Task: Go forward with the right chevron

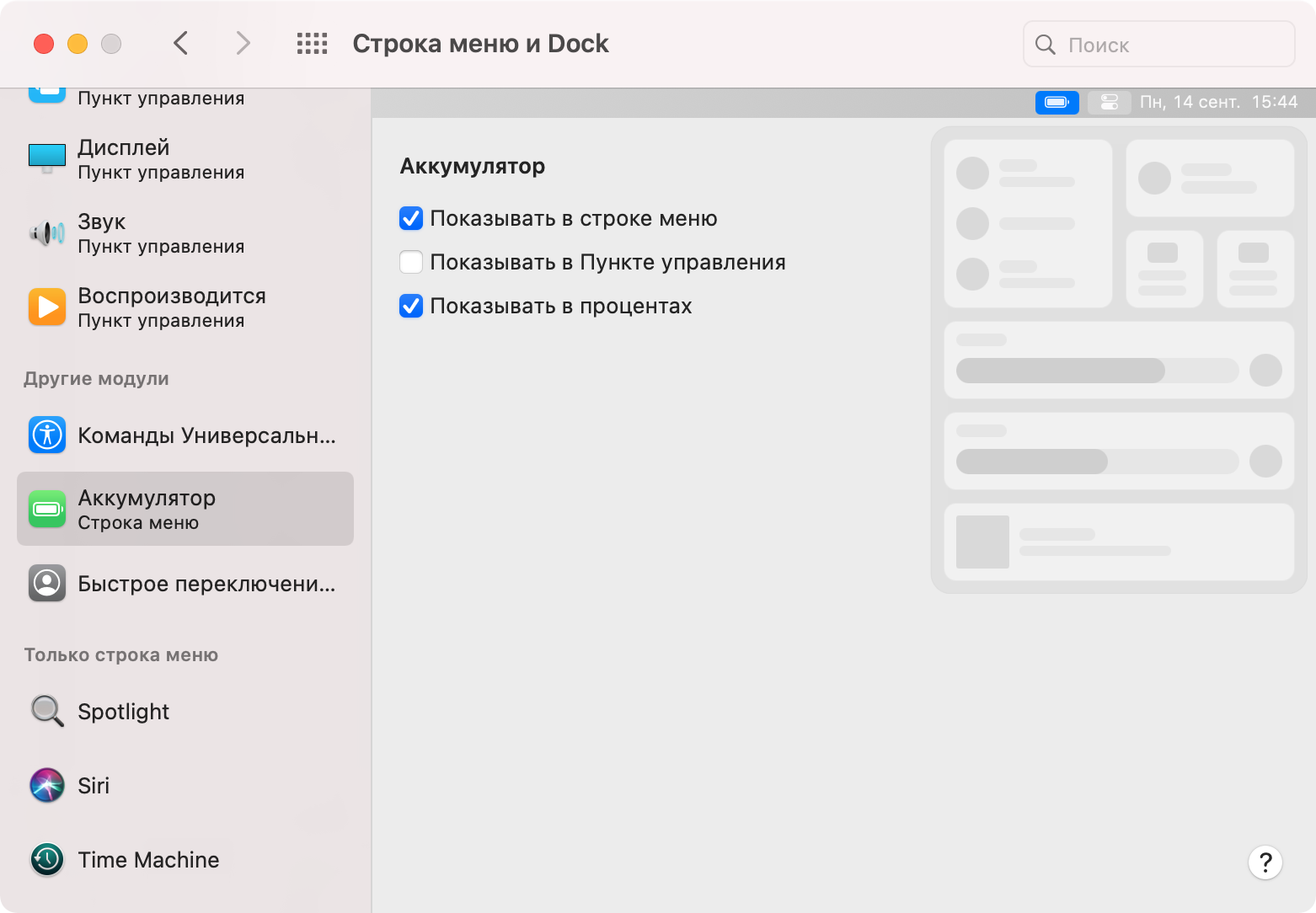Action: pyautogui.click(x=243, y=44)
